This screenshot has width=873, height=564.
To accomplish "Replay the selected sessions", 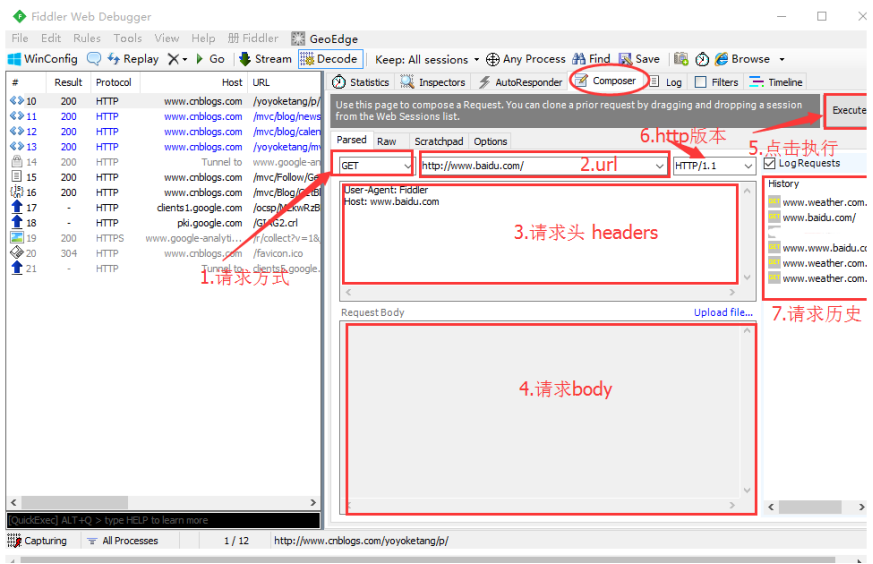I will 133,59.
